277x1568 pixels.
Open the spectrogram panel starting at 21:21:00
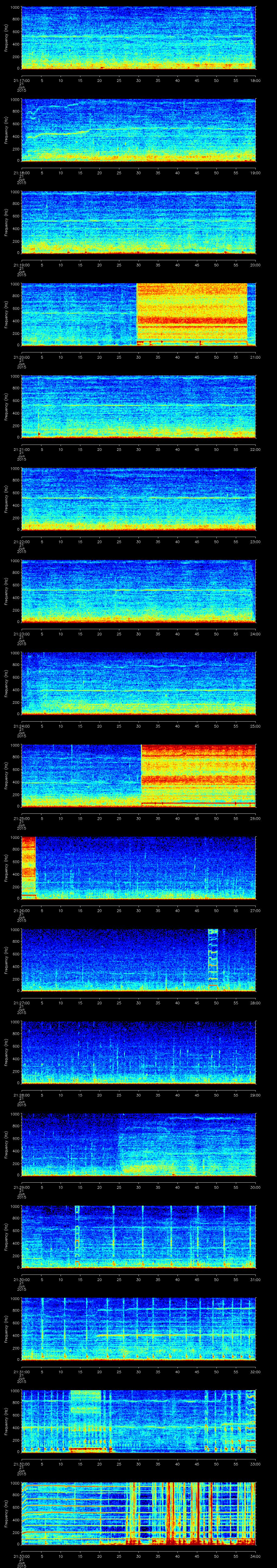tap(138, 407)
